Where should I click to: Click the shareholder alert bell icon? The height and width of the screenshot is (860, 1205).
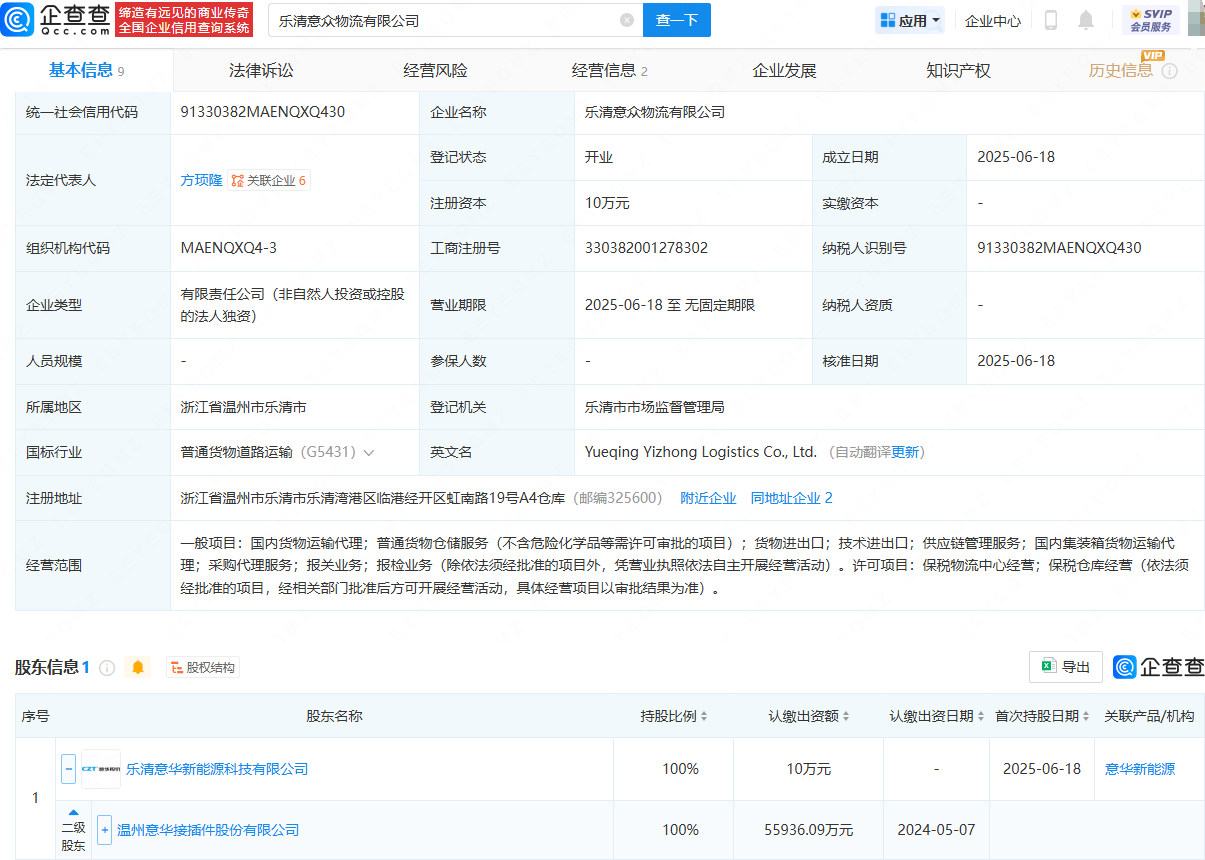[138, 667]
